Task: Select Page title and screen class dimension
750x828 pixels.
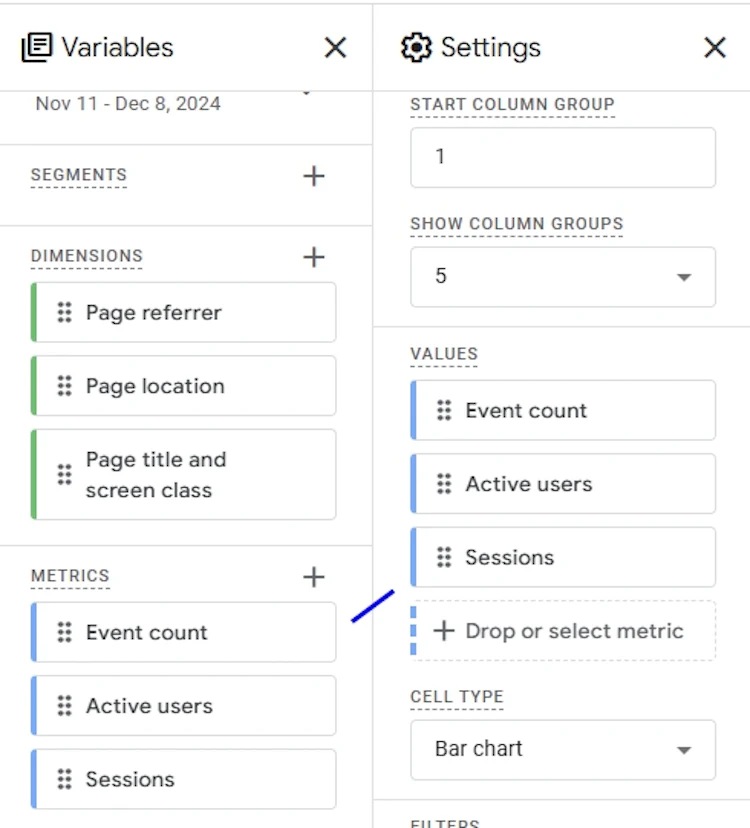Action: [183, 474]
